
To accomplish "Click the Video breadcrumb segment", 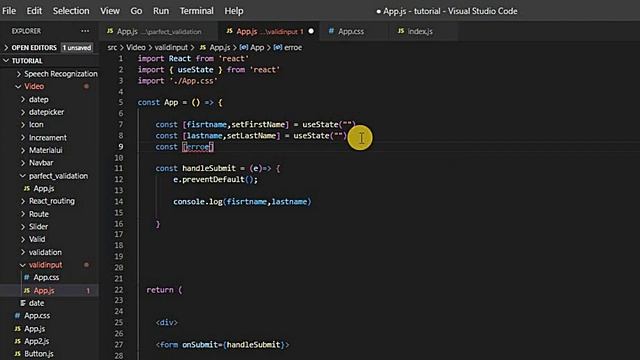I will [x=136, y=48].
